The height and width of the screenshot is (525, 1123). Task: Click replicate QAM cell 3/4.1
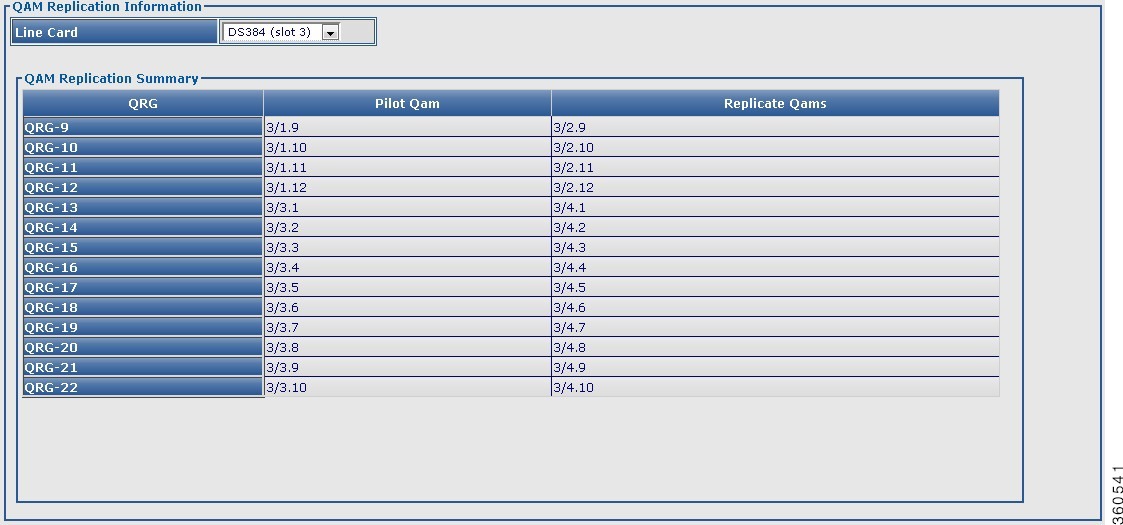(775, 208)
